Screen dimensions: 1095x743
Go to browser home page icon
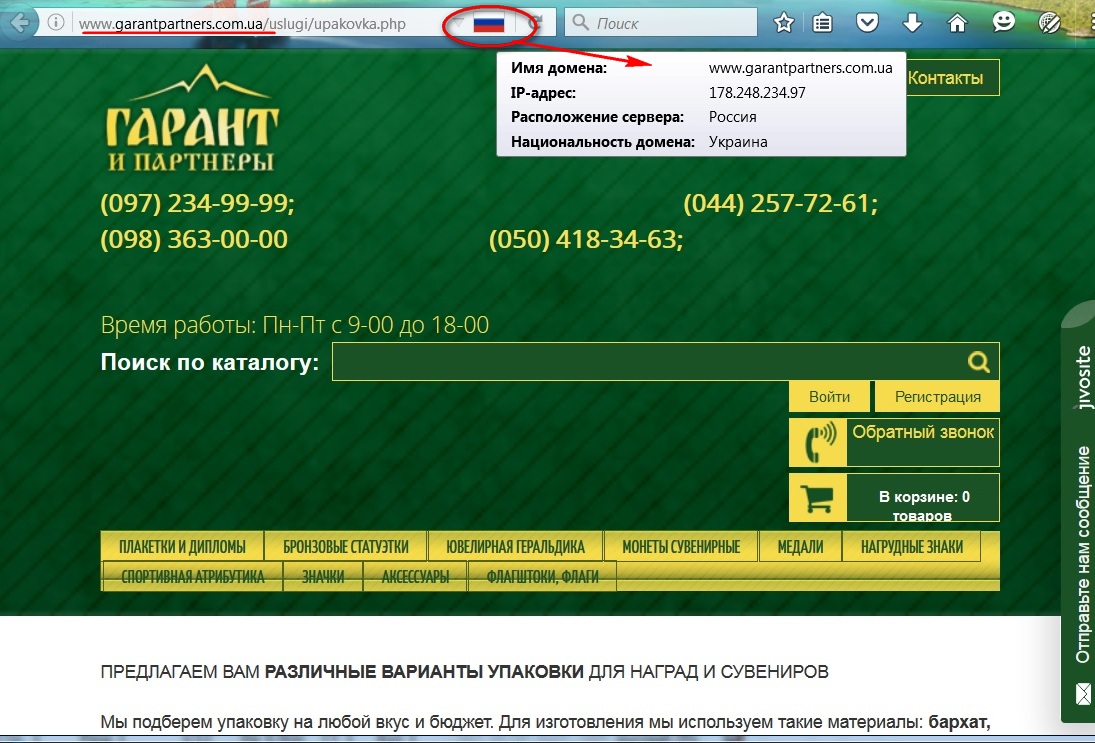point(957,22)
